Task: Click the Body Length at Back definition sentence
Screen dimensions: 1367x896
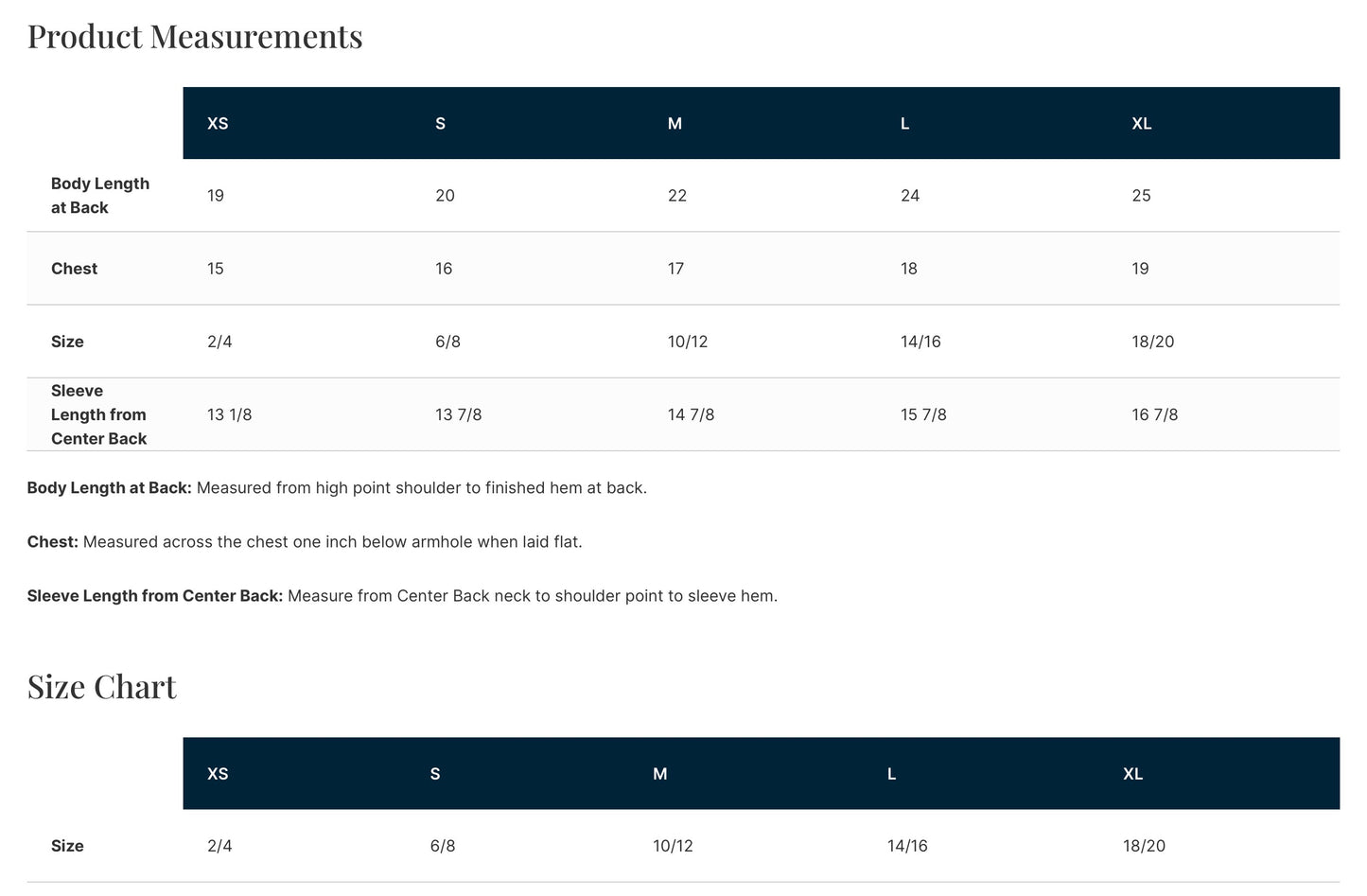Action: pyautogui.click(x=337, y=488)
